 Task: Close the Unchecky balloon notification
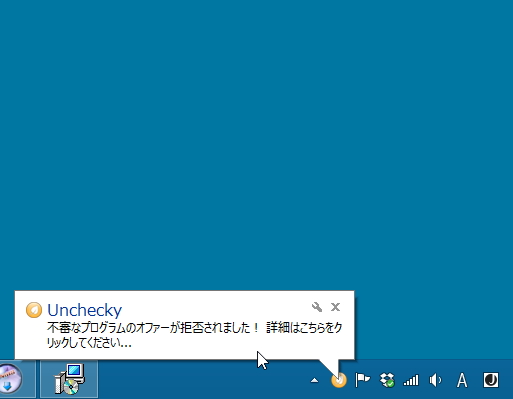point(335,307)
